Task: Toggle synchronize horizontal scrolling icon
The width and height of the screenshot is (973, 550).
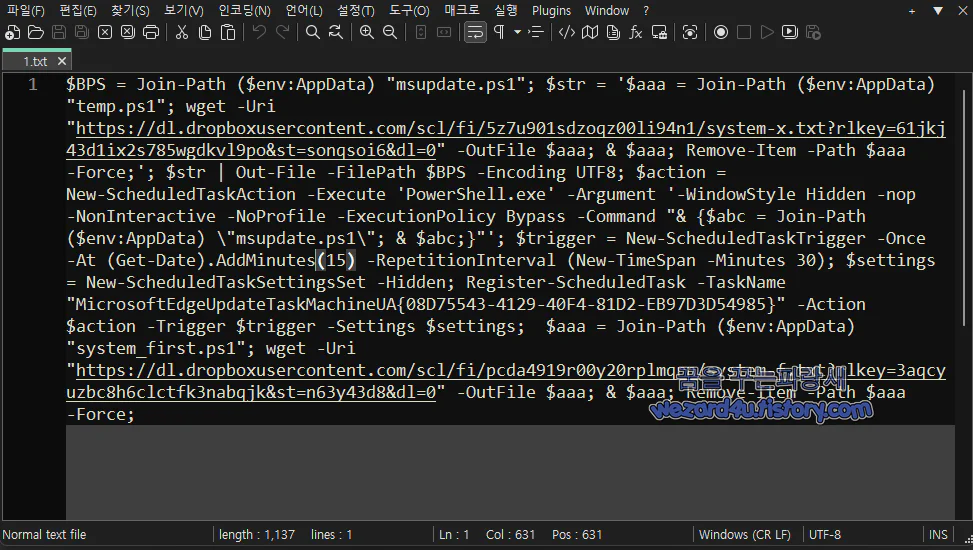Action: 444,32
